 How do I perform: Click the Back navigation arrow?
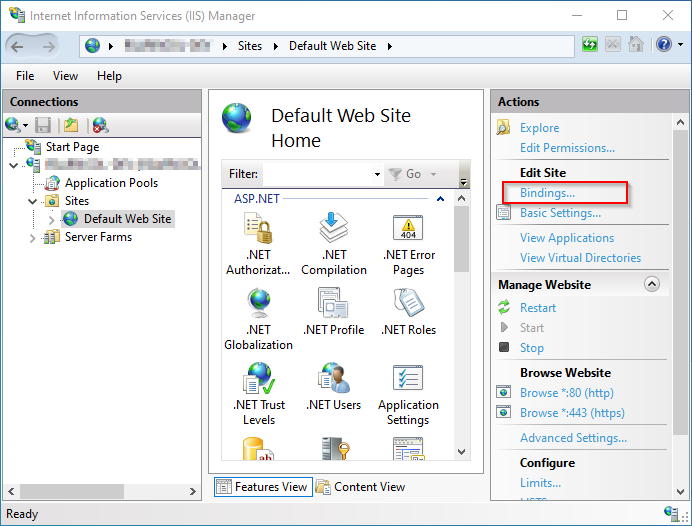(x=17, y=46)
